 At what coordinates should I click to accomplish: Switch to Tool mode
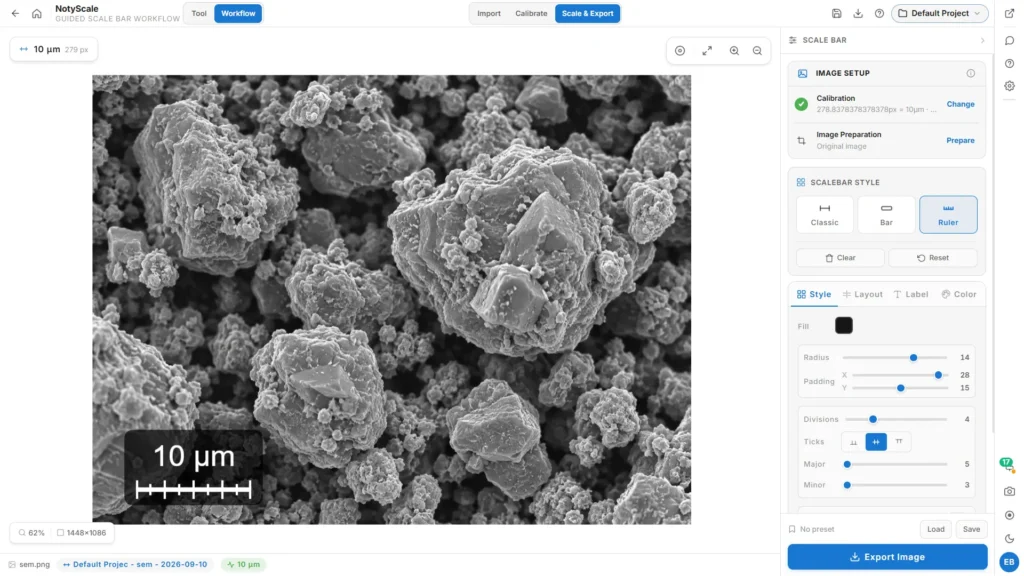tap(199, 13)
